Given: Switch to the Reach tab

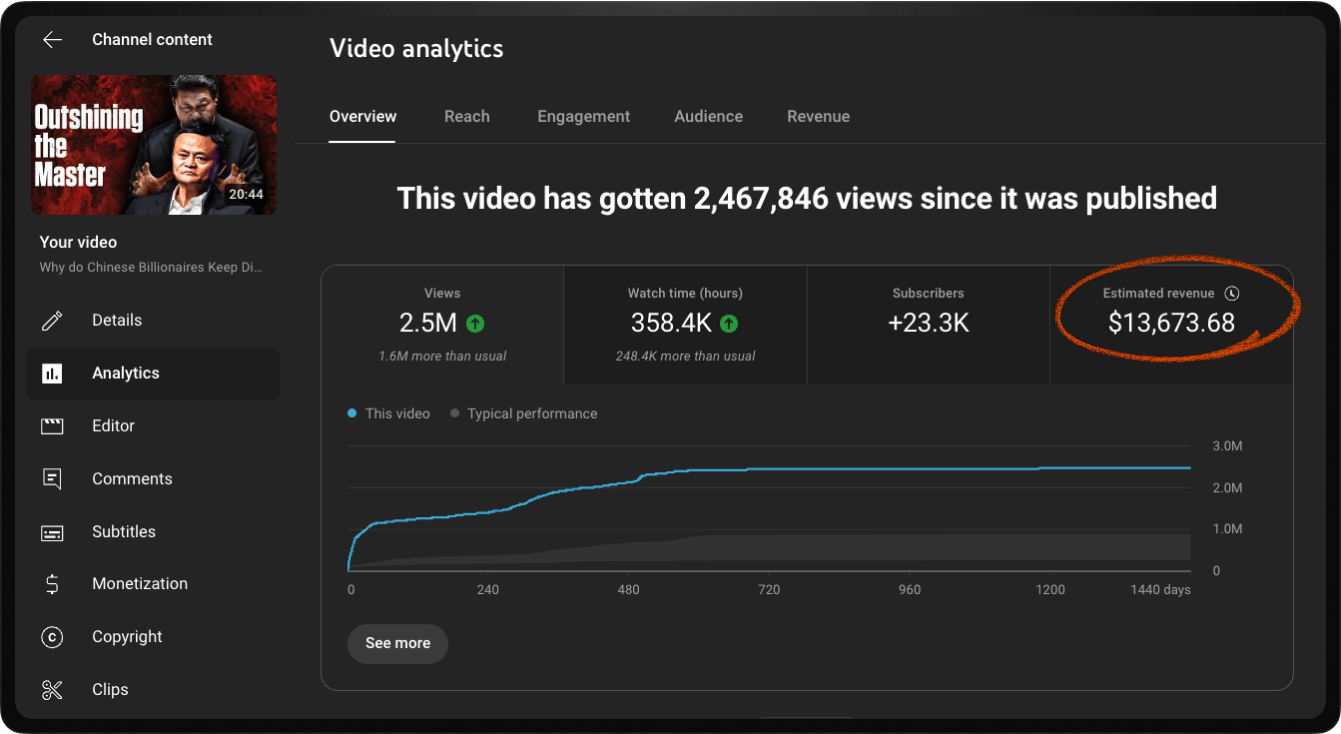Looking at the screenshot, I should pos(467,116).
